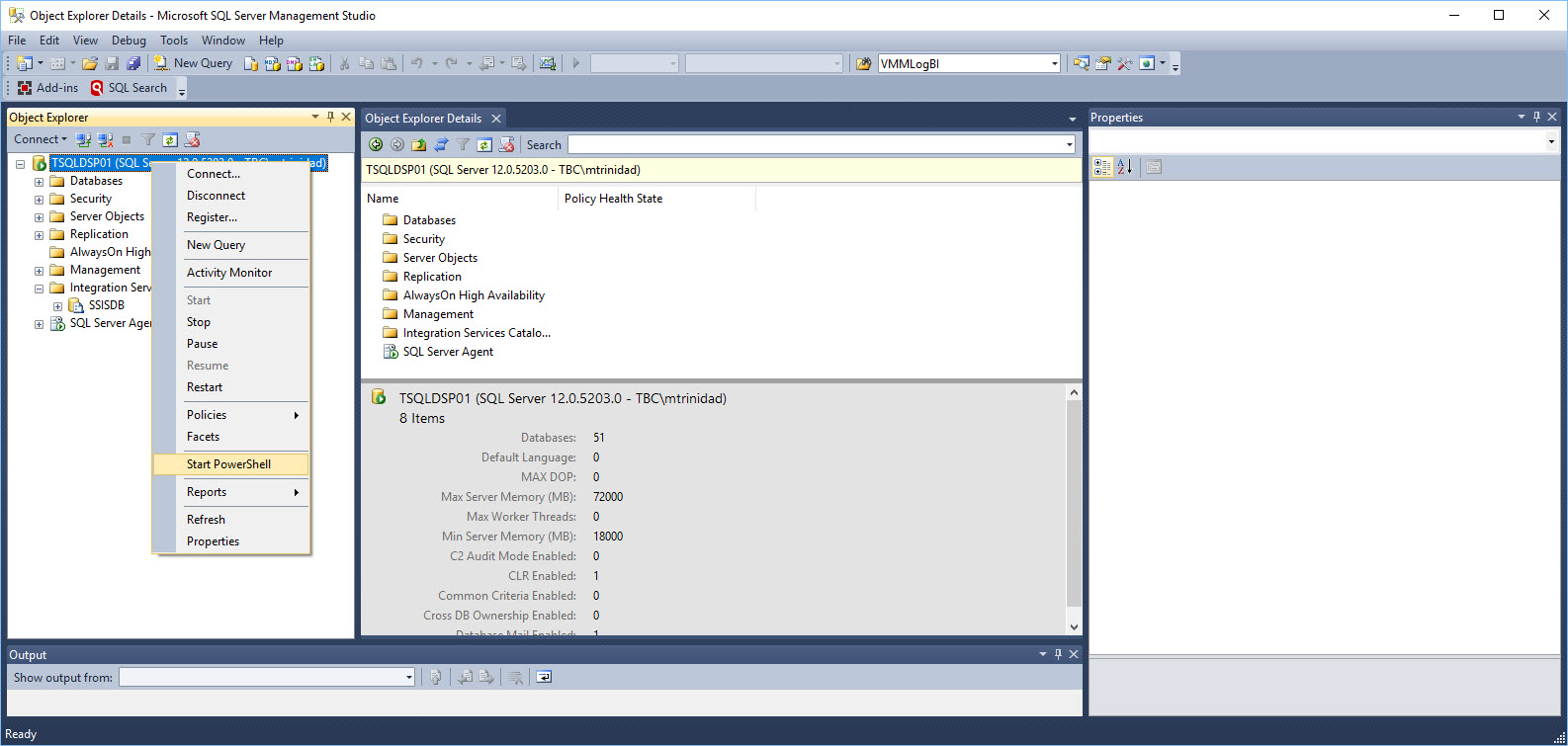Click the Back arrow in Object Explorer Details

(376, 145)
